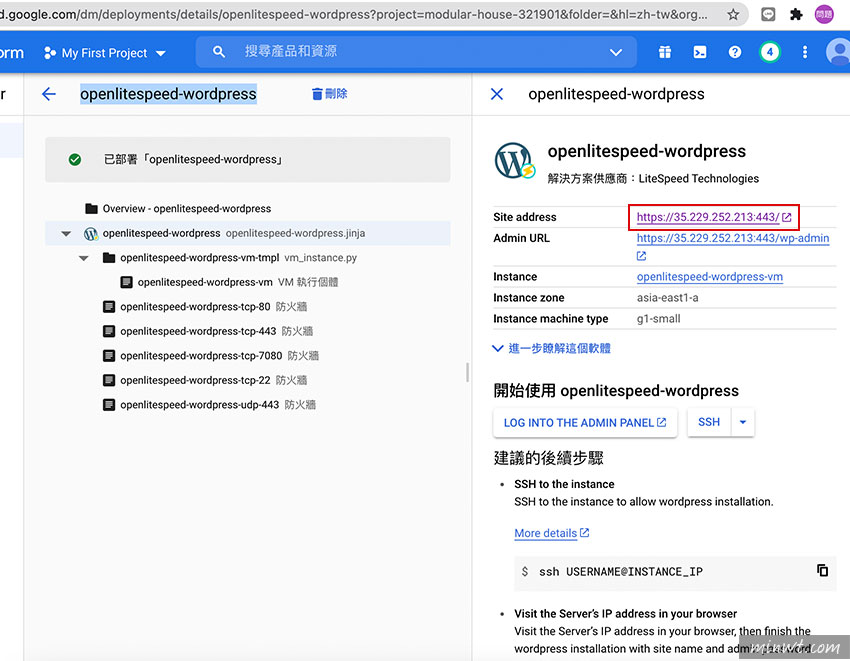This screenshot has height=661, width=850.
Task: Click the resource icon for openlitespeed-wordpress-tcp-7080
Action: pyautogui.click(x=109, y=356)
